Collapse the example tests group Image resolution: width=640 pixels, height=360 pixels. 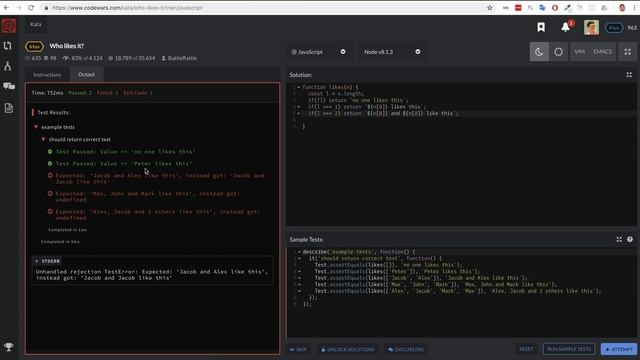36,127
